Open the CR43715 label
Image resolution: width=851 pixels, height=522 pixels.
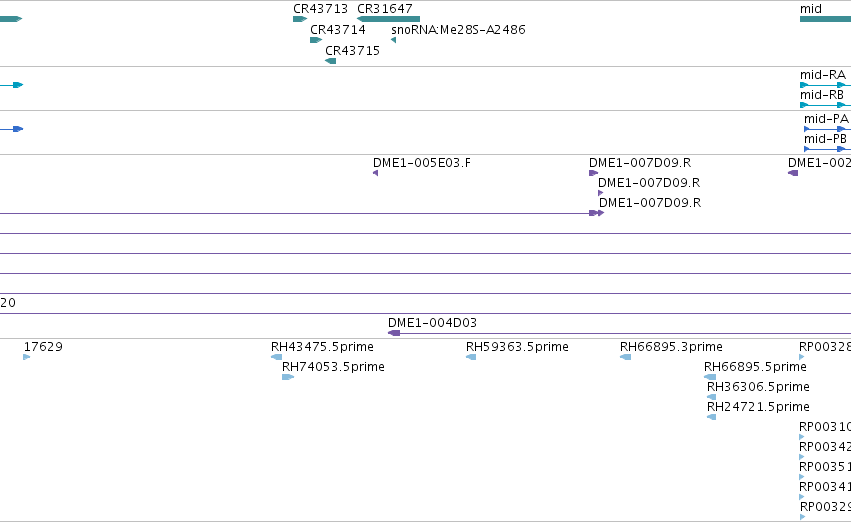pyautogui.click(x=352, y=51)
